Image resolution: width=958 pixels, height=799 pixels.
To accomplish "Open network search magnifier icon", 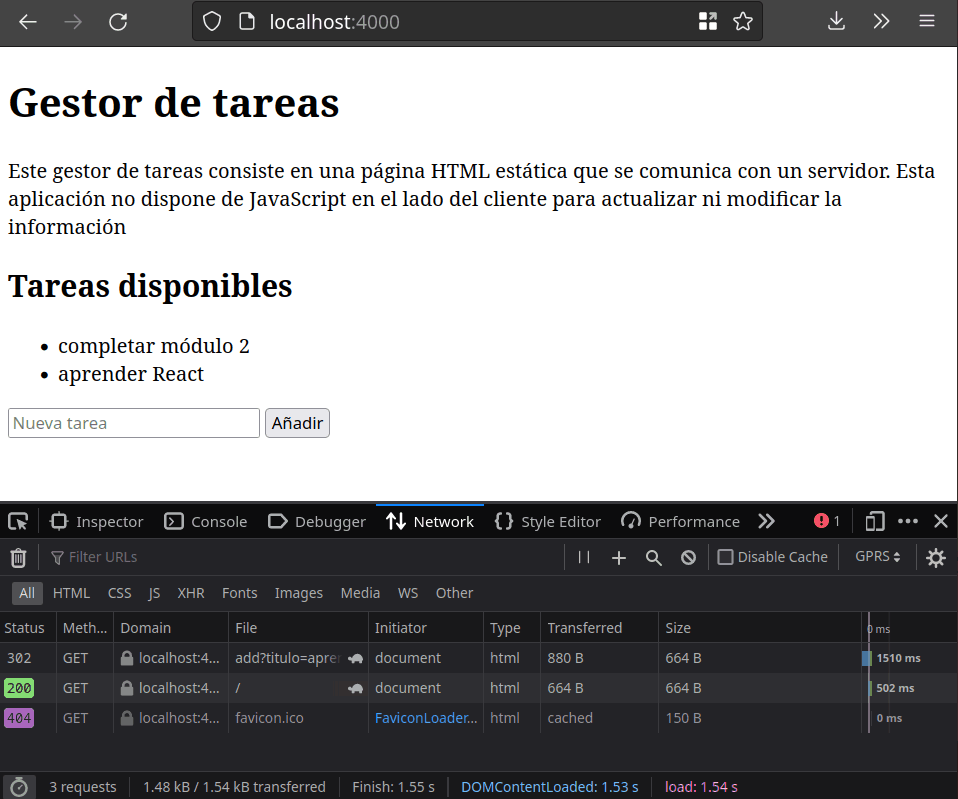I will click(653, 557).
